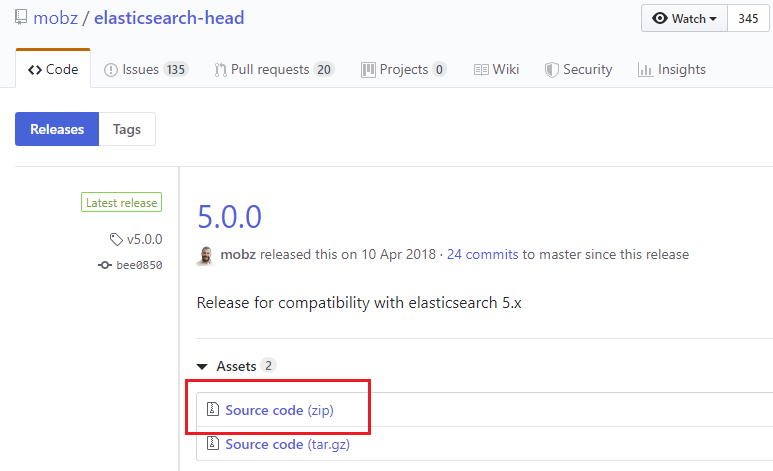Image resolution: width=773 pixels, height=471 pixels.
Task: Click the archive icon beside Source code (tar.gz)
Action: (212, 443)
